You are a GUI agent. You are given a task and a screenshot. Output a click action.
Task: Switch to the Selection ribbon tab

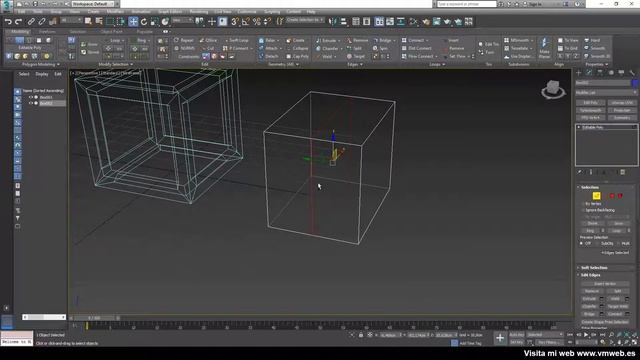(x=78, y=31)
